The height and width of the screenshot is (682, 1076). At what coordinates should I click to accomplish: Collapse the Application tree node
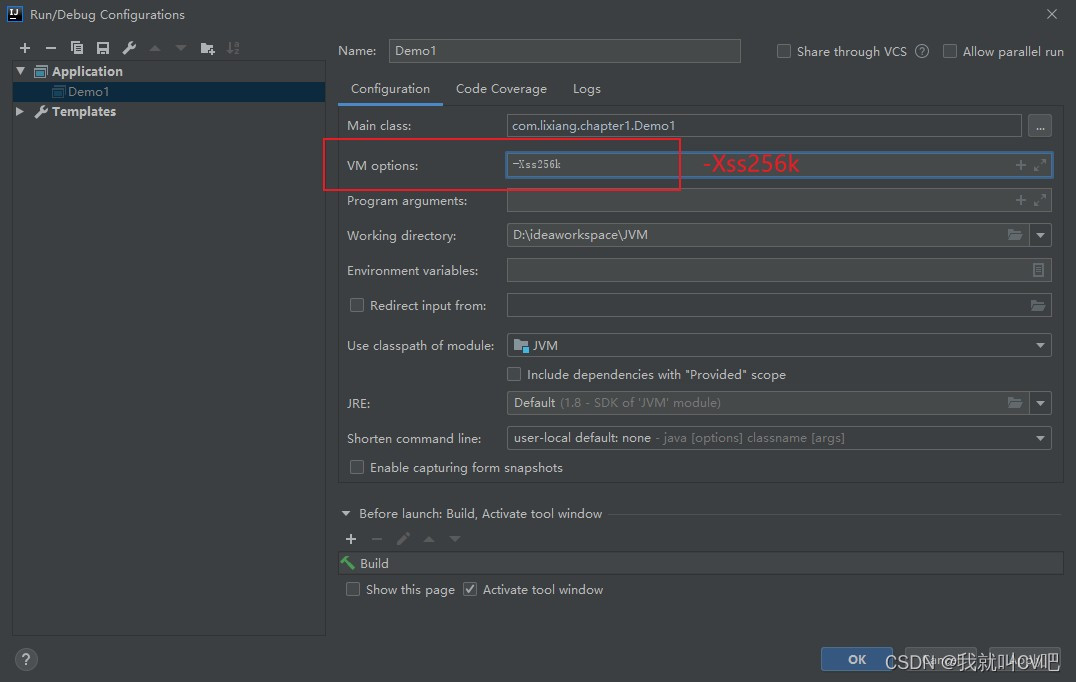point(21,71)
